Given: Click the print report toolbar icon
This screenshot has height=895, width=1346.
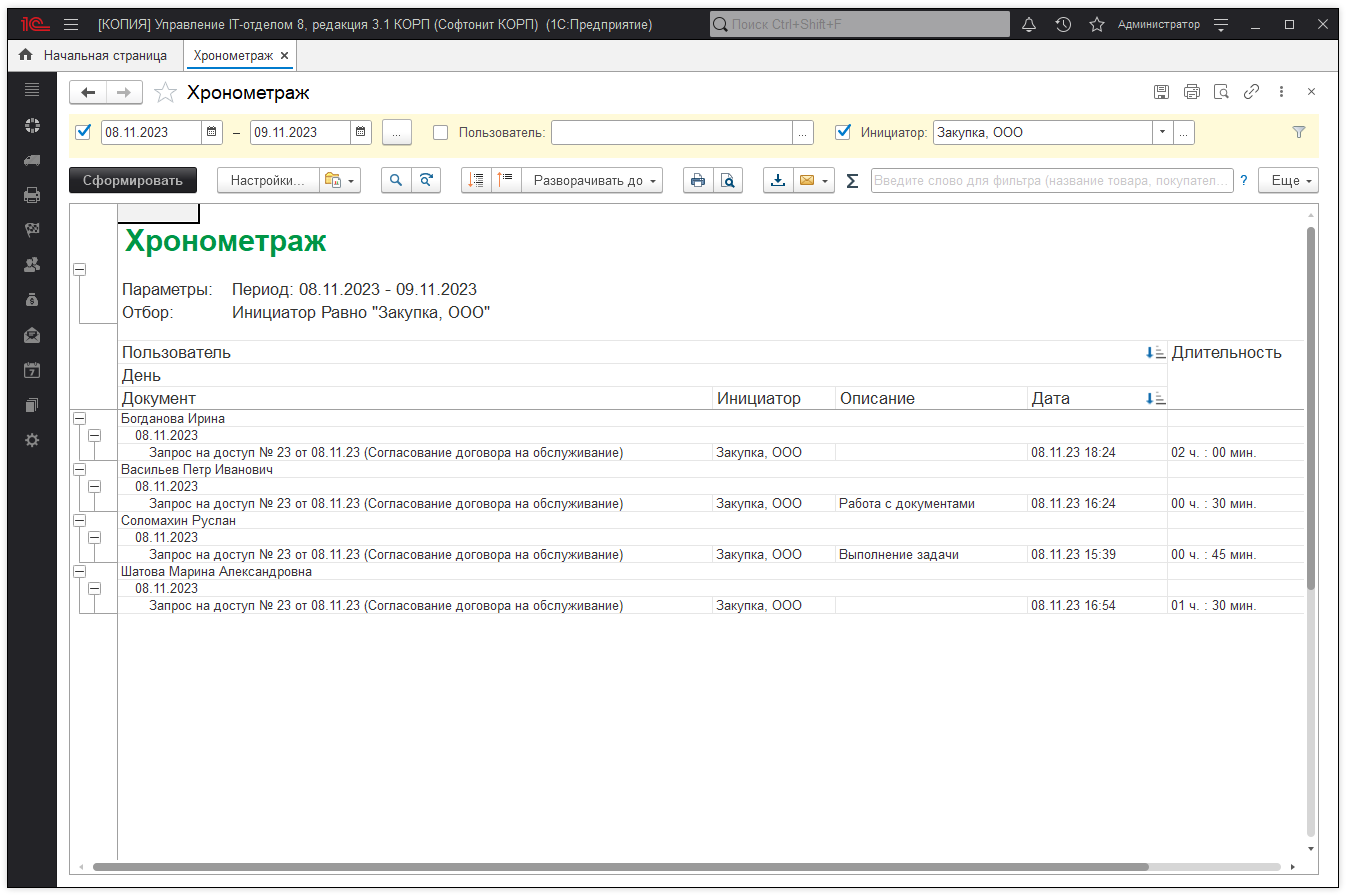Looking at the screenshot, I should coord(698,181).
